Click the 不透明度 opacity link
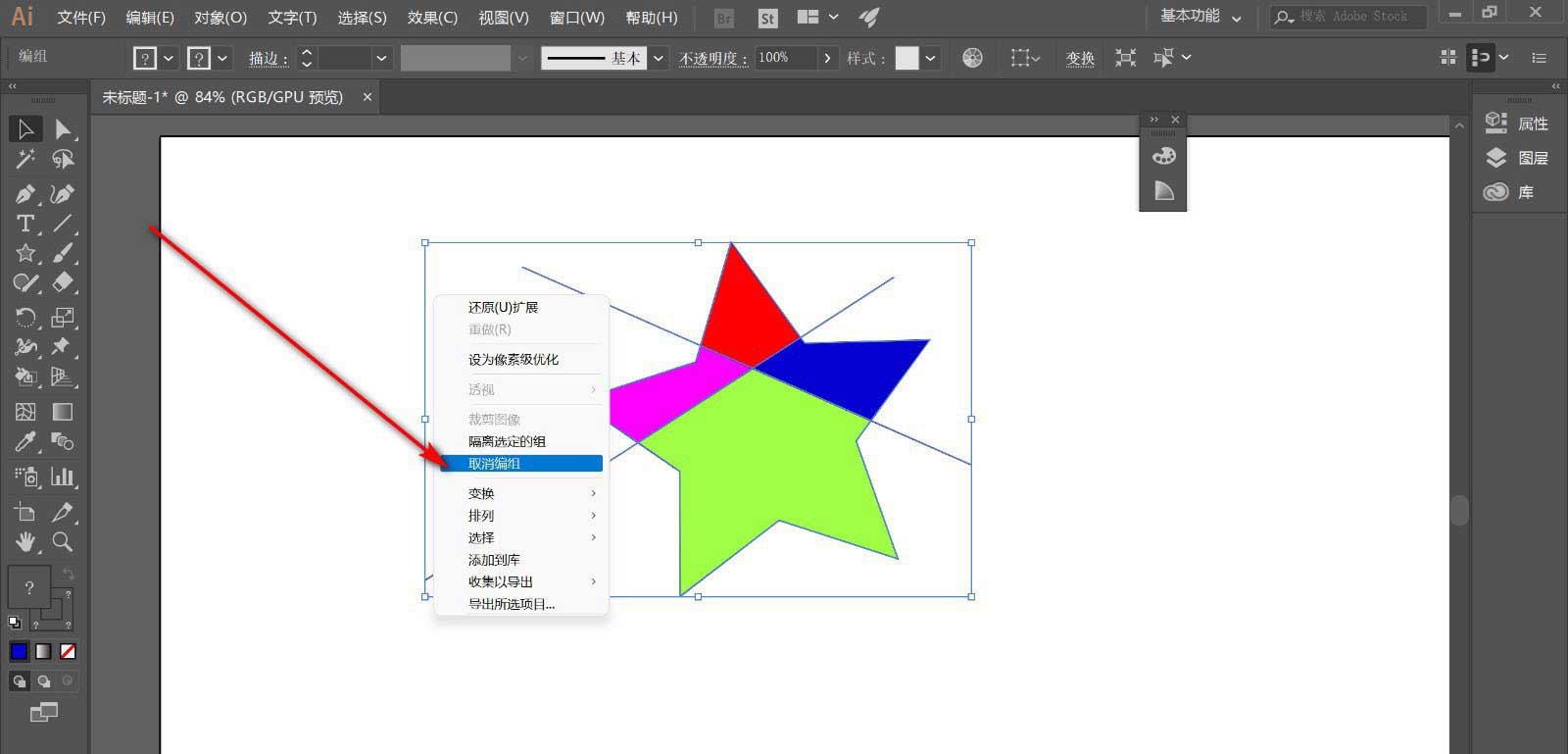Image resolution: width=1568 pixels, height=754 pixels. point(712,58)
